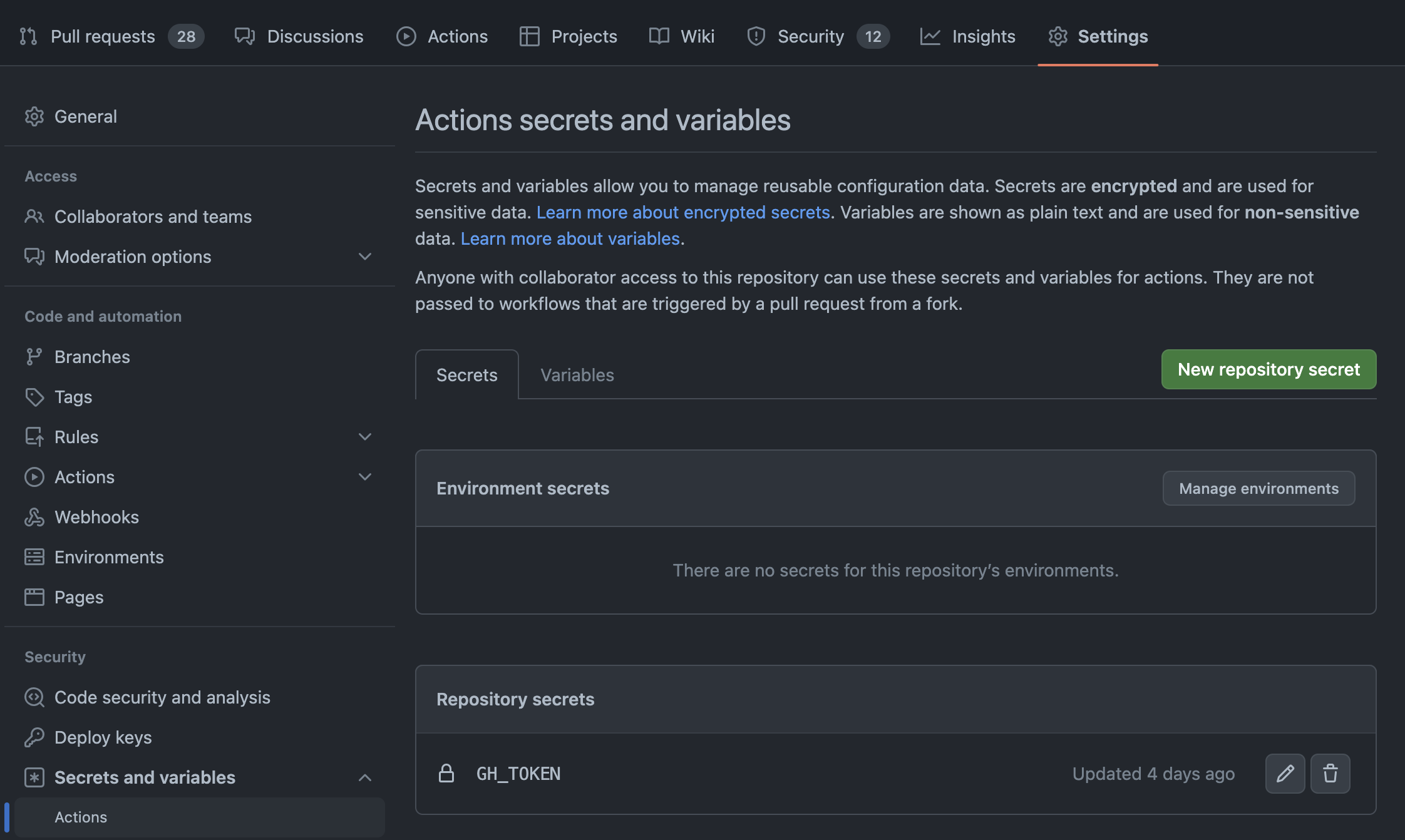Expand the Moderation options chevron

[x=365, y=257]
